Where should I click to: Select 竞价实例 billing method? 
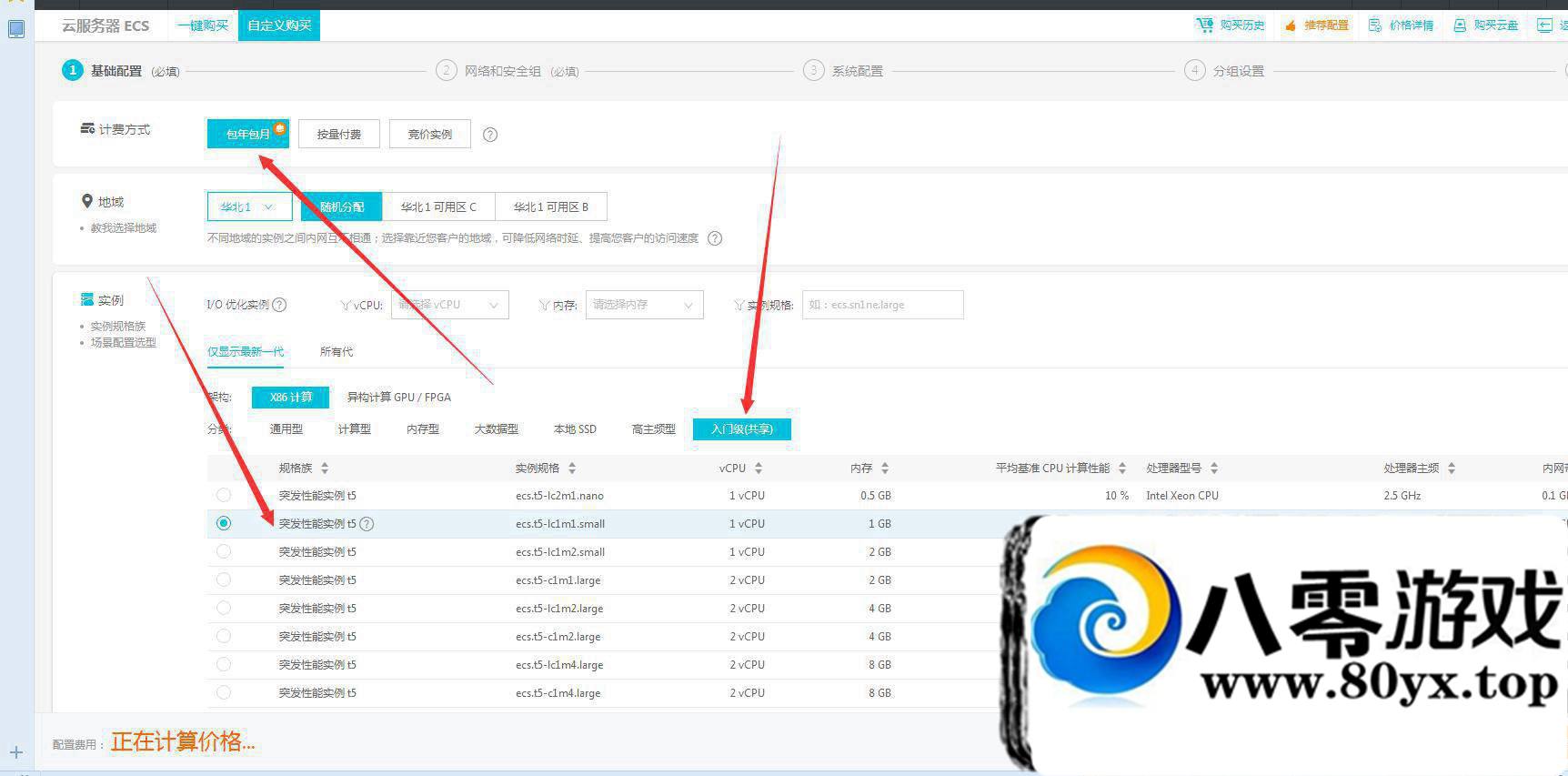(430, 134)
